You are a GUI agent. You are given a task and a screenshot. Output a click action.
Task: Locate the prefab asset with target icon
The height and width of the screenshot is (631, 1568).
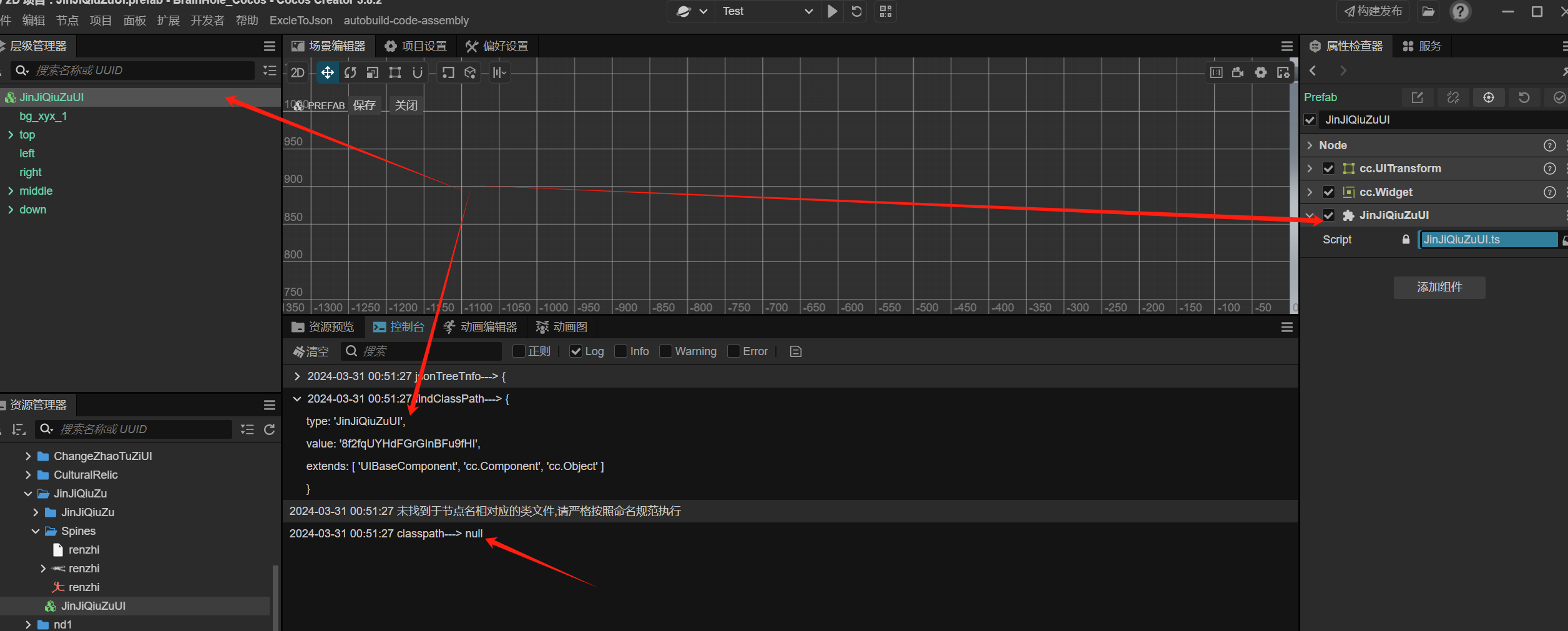pyautogui.click(x=1489, y=97)
